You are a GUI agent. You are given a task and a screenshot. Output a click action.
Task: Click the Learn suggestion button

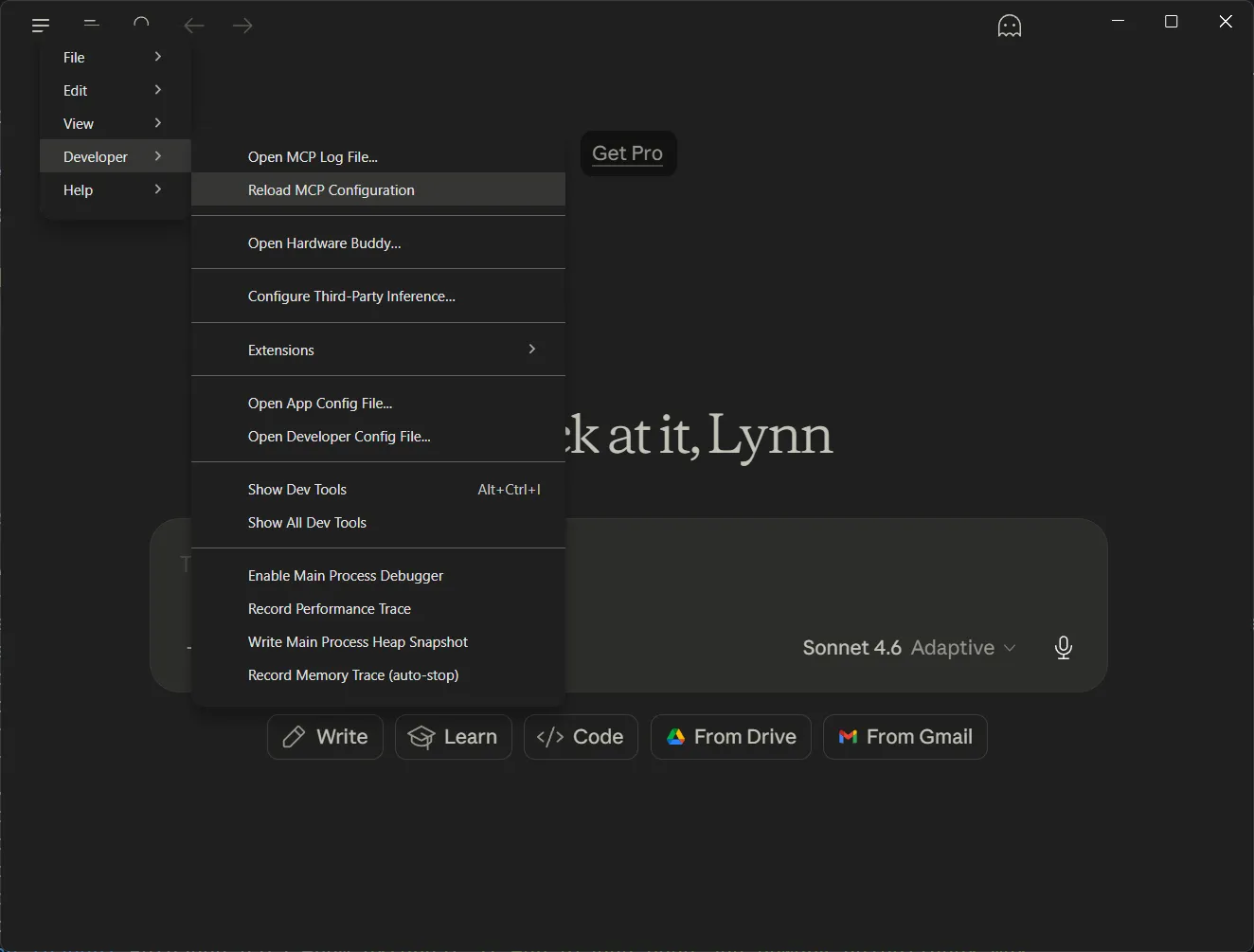coord(454,737)
